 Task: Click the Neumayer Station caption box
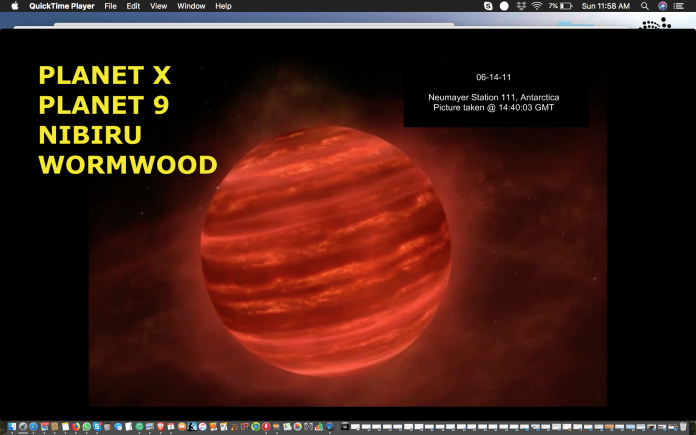point(495,98)
